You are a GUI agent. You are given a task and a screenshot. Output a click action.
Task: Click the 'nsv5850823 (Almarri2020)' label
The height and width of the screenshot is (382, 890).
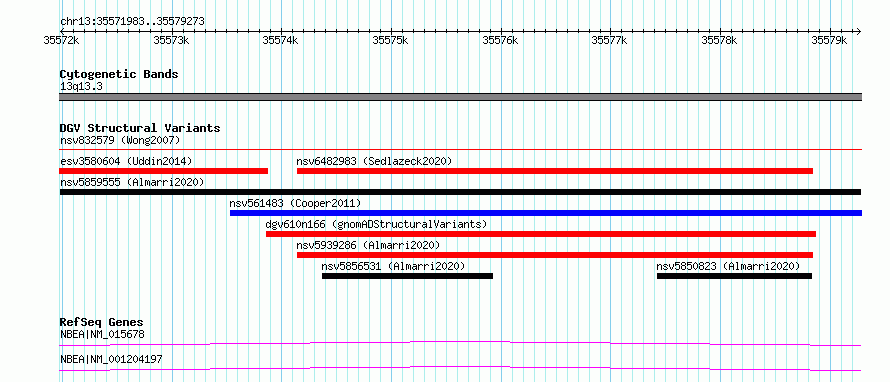point(728,266)
